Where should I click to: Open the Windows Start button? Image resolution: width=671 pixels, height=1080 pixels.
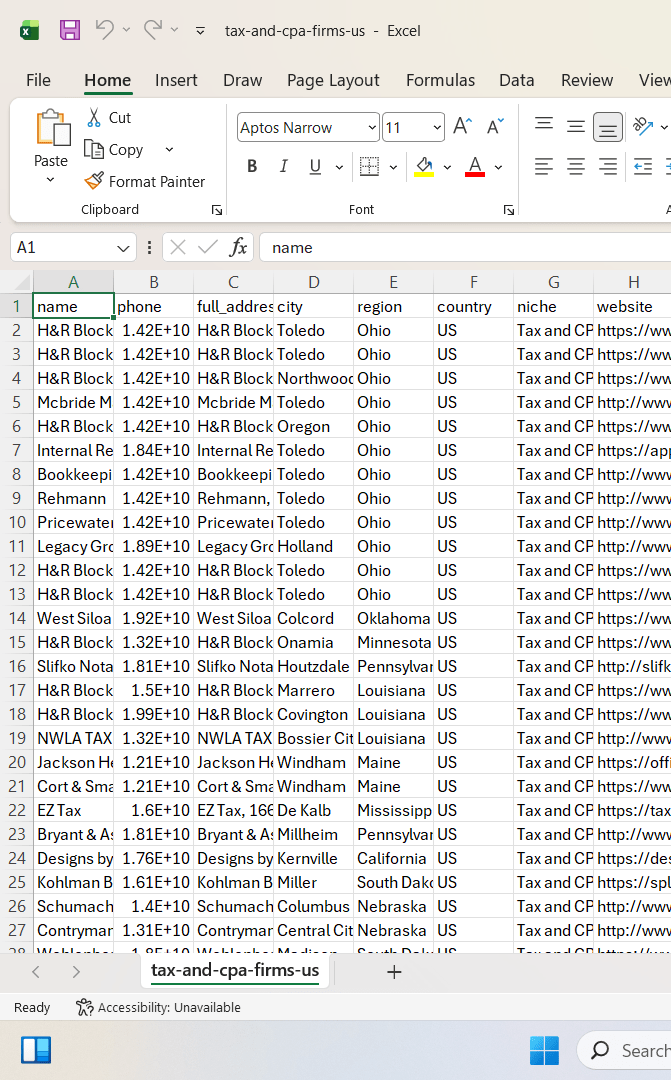point(544,1050)
